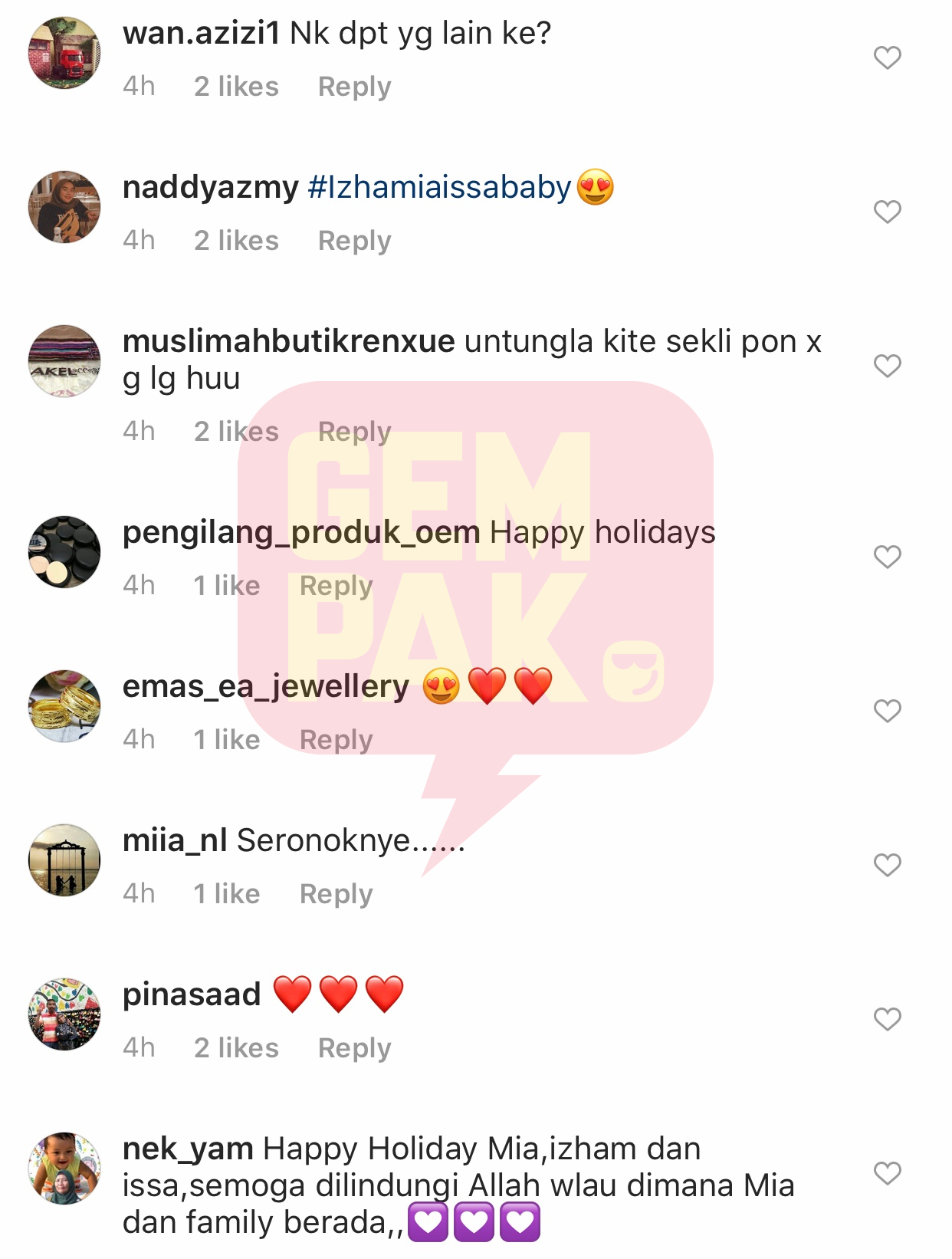Image resolution: width=952 pixels, height=1259 pixels.
Task: Open the #Izhamiaissababy hashtag
Action: 439,188
